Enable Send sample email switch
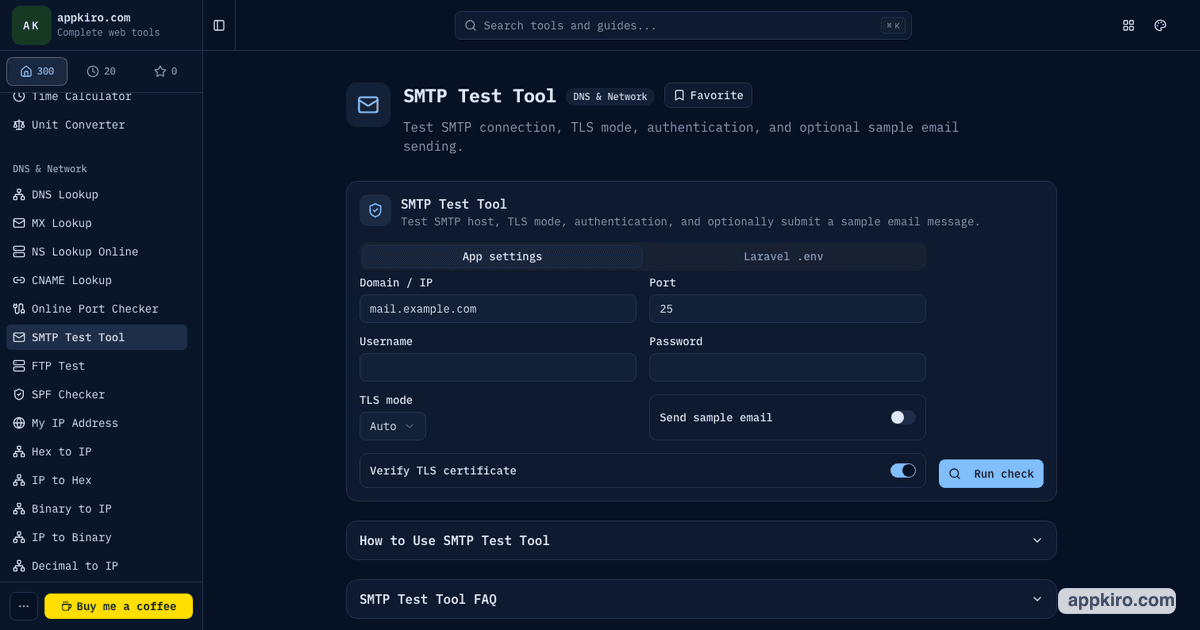The image size is (1200, 630). [903, 417]
